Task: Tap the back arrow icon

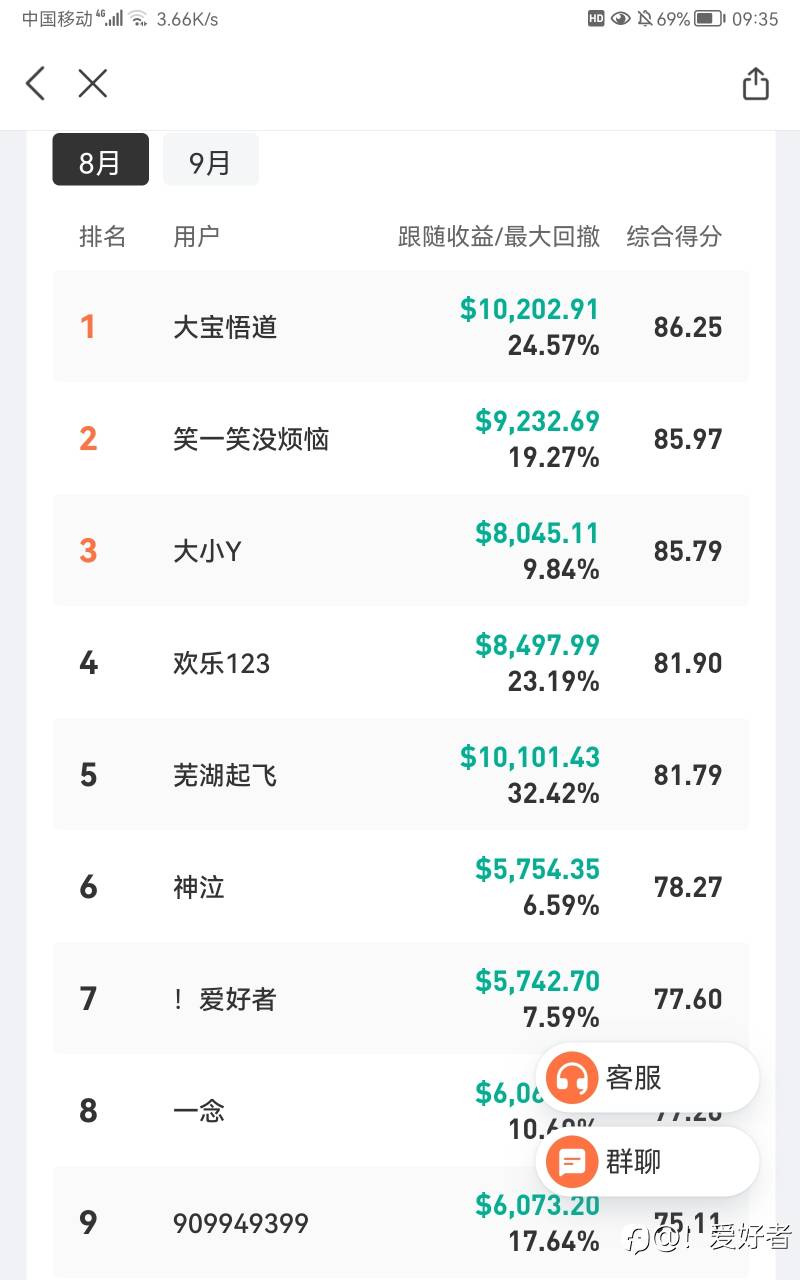Action: point(36,83)
